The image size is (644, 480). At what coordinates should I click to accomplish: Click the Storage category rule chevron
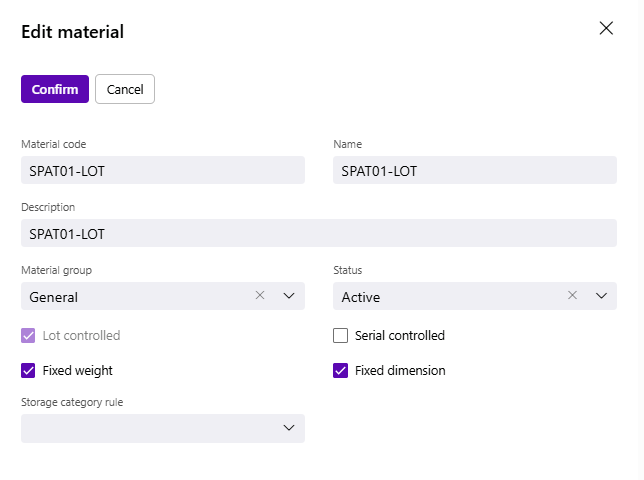pos(289,428)
